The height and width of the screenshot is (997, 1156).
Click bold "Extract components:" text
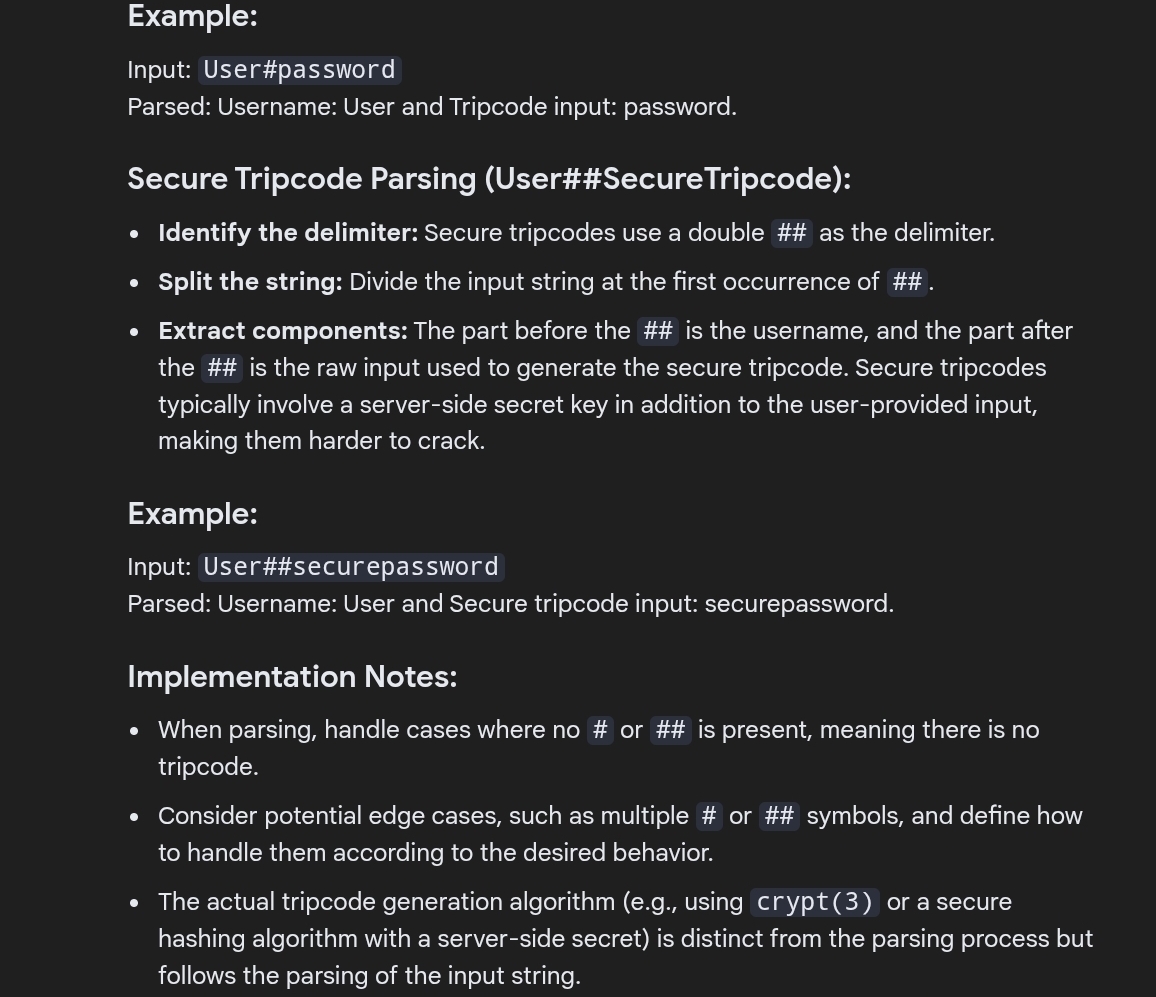[x=283, y=331]
